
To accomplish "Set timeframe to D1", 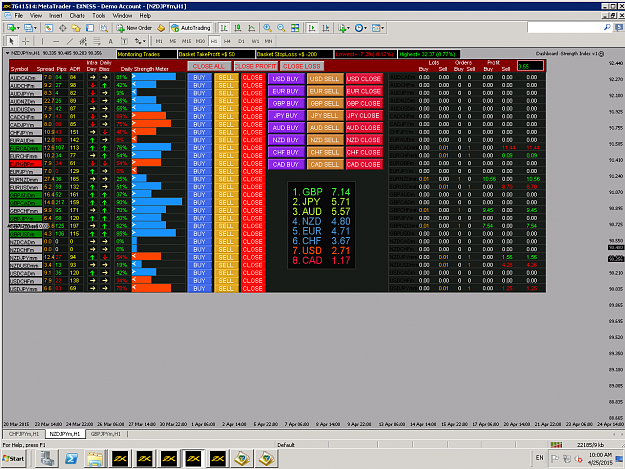I will [241, 41].
